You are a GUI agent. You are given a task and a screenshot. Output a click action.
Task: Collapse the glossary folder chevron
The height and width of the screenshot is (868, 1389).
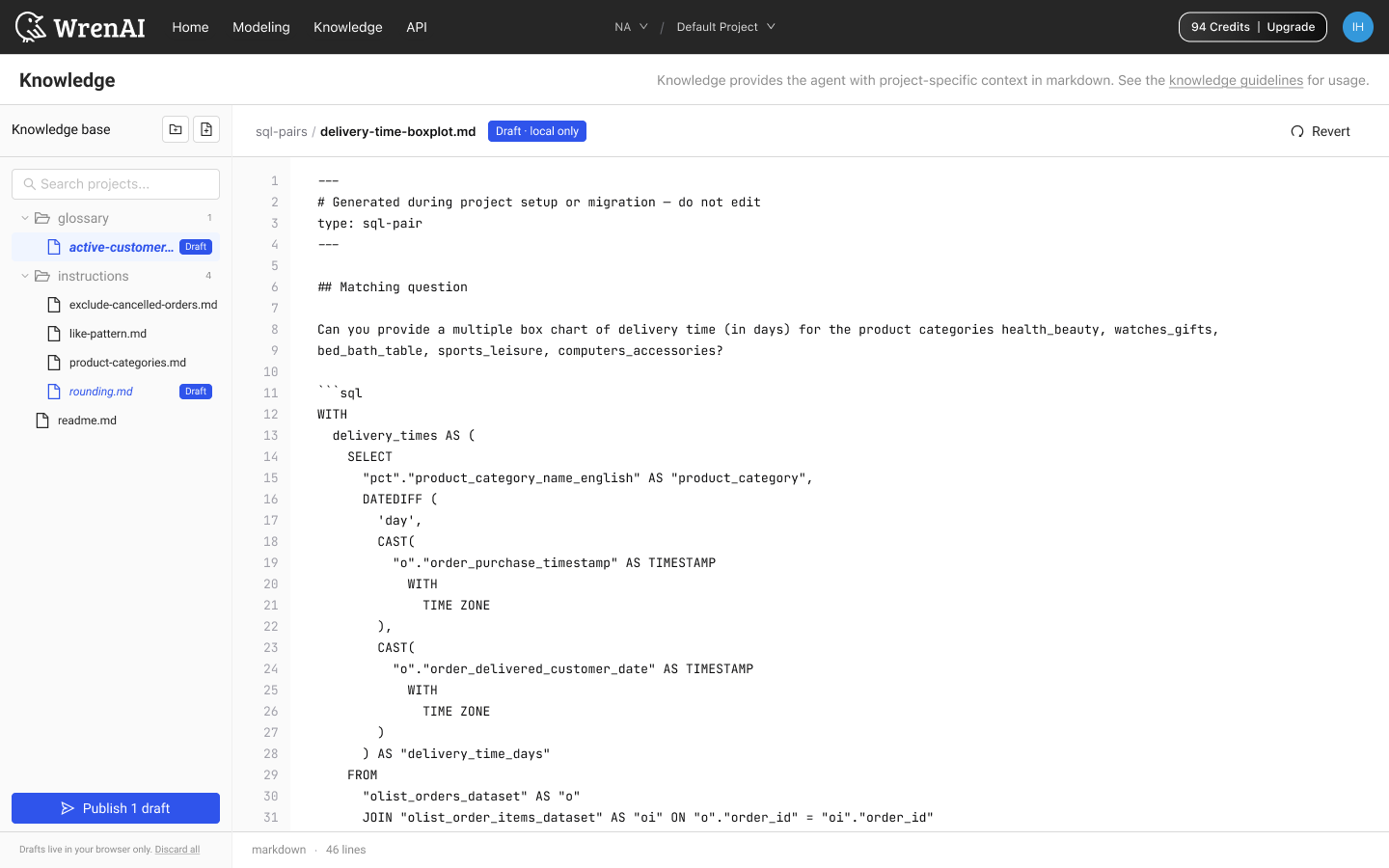pos(25,218)
